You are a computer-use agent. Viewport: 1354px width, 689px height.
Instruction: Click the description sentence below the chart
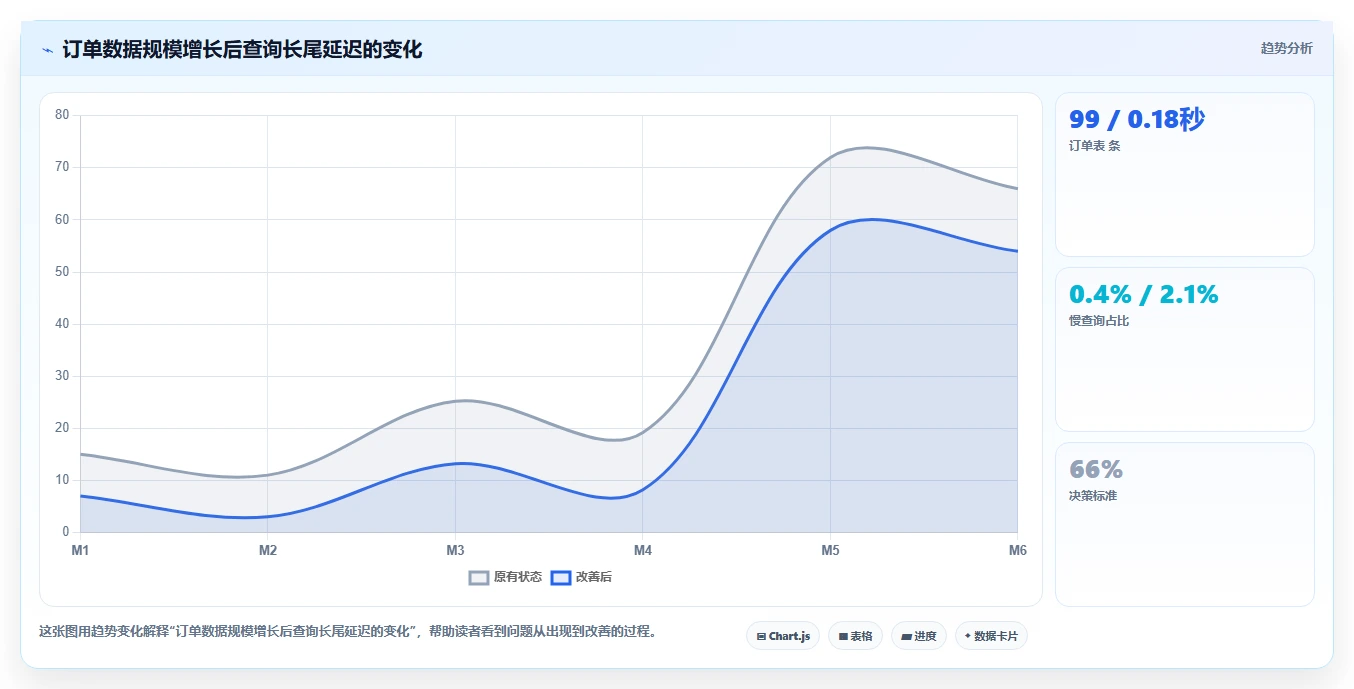pyautogui.click(x=348, y=632)
